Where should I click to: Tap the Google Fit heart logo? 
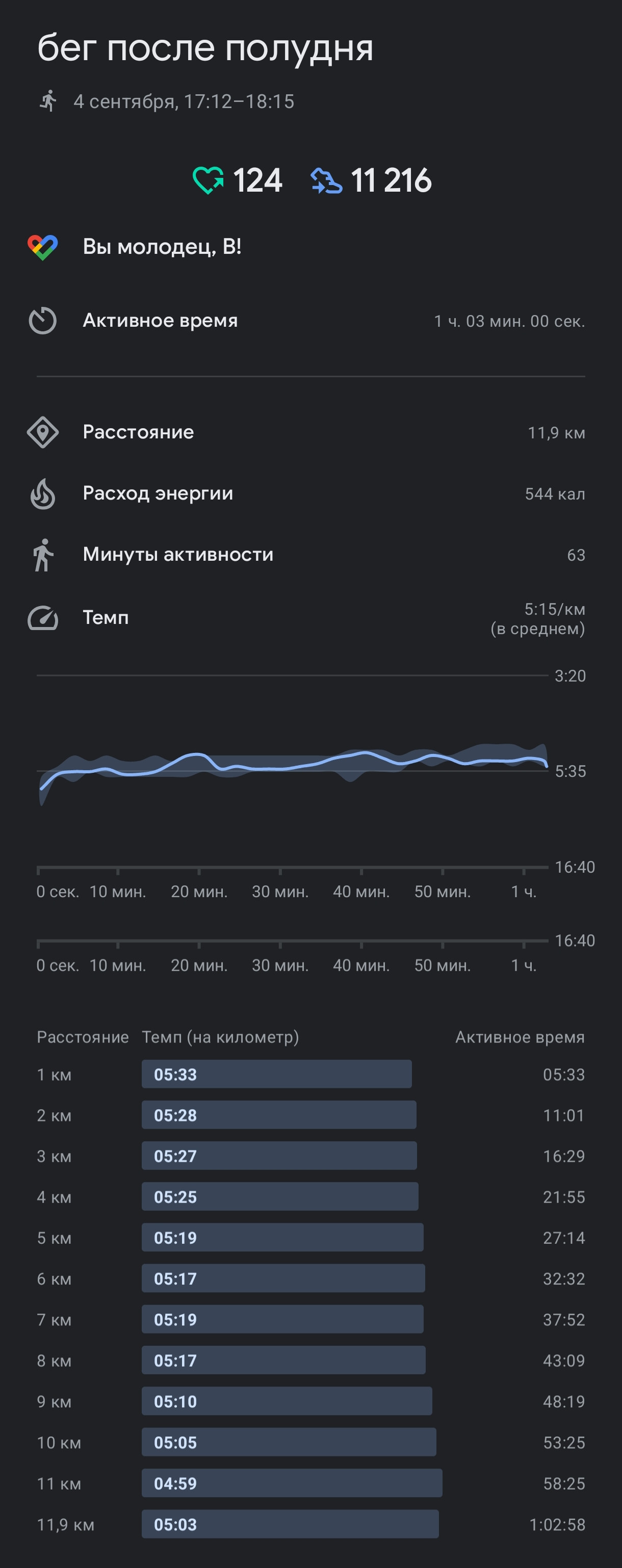click(43, 247)
